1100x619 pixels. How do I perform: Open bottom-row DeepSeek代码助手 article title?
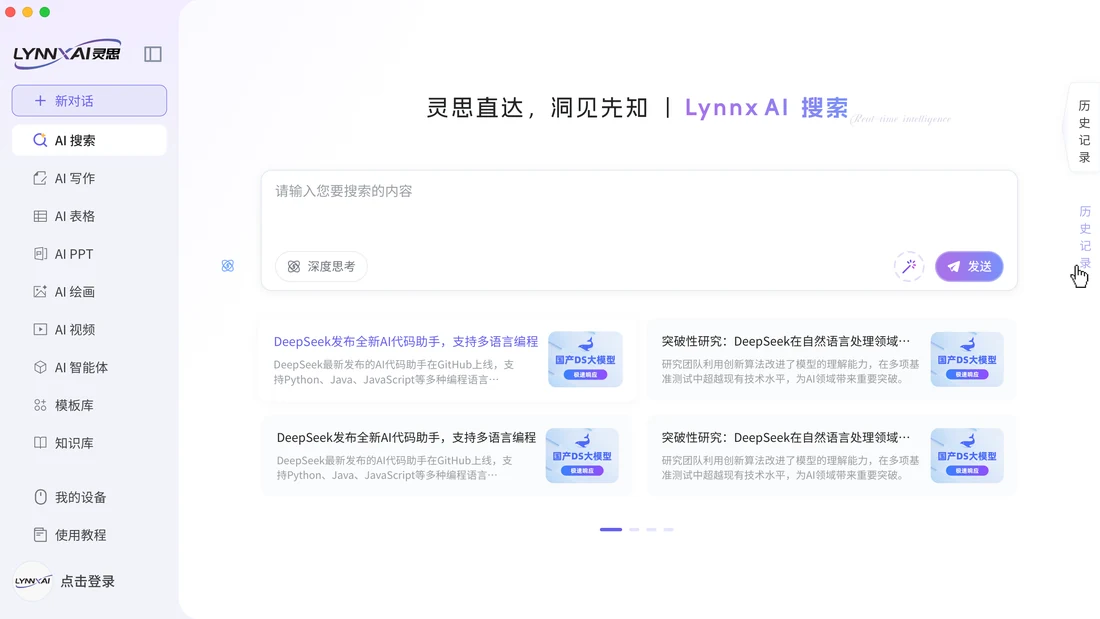[406, 437]
